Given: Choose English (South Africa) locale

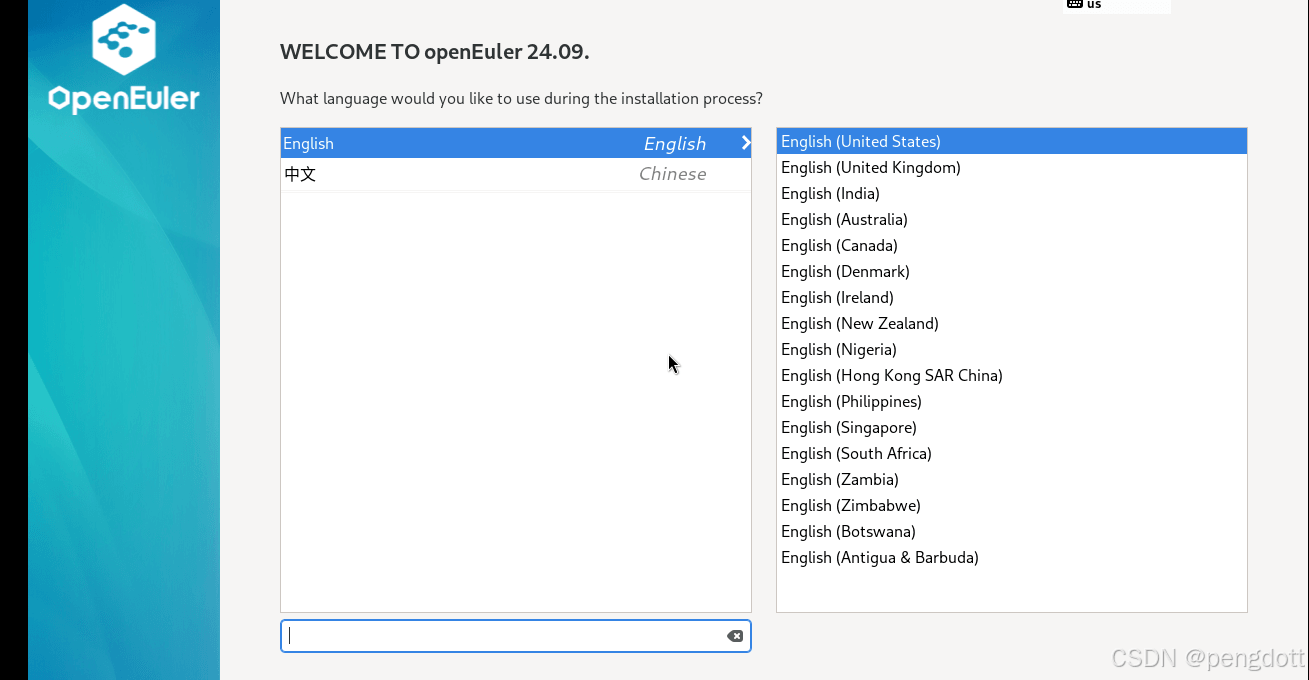Looking at the screenshot, I should point(1012,453).
